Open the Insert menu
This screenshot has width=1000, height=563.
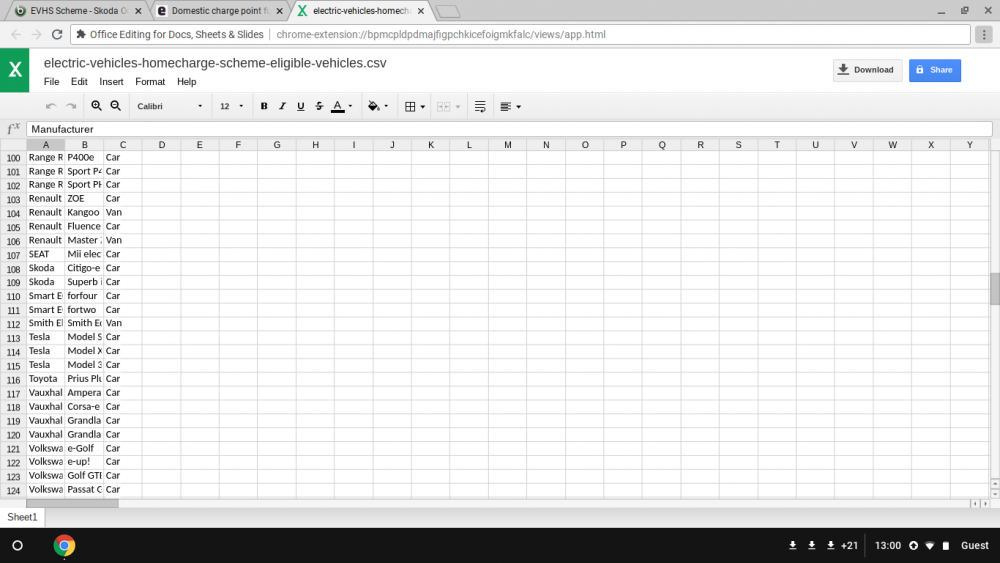coord(111,82)
